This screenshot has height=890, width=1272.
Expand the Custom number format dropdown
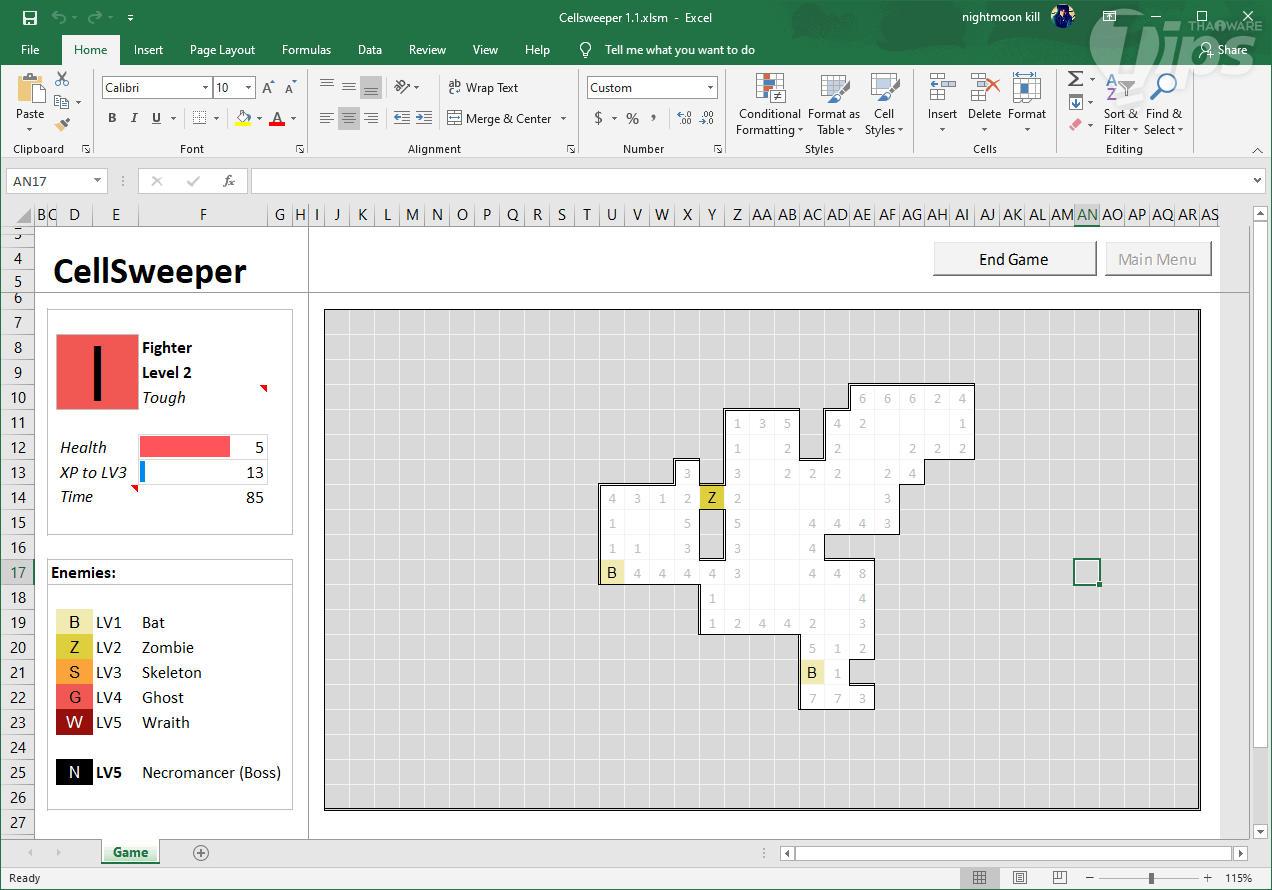[711, 88]
